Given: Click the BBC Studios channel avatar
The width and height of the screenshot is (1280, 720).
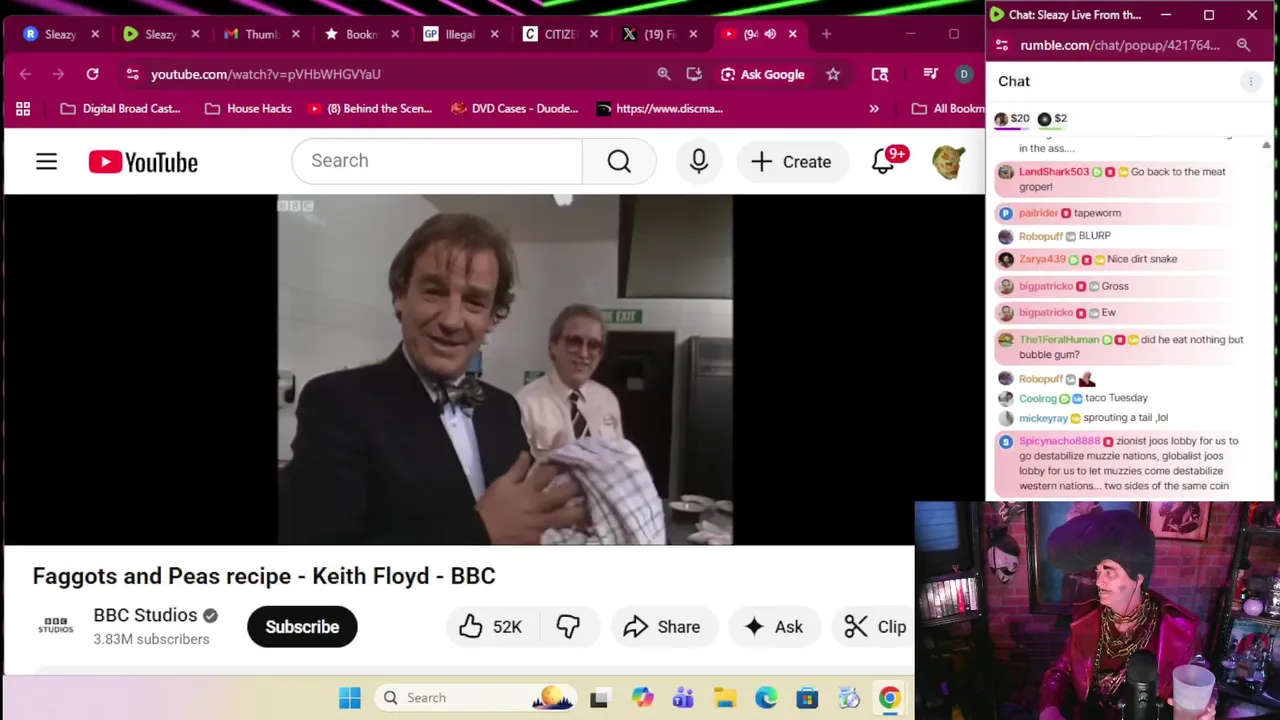Looking at the screenshot, I should [x=56, y=626].
